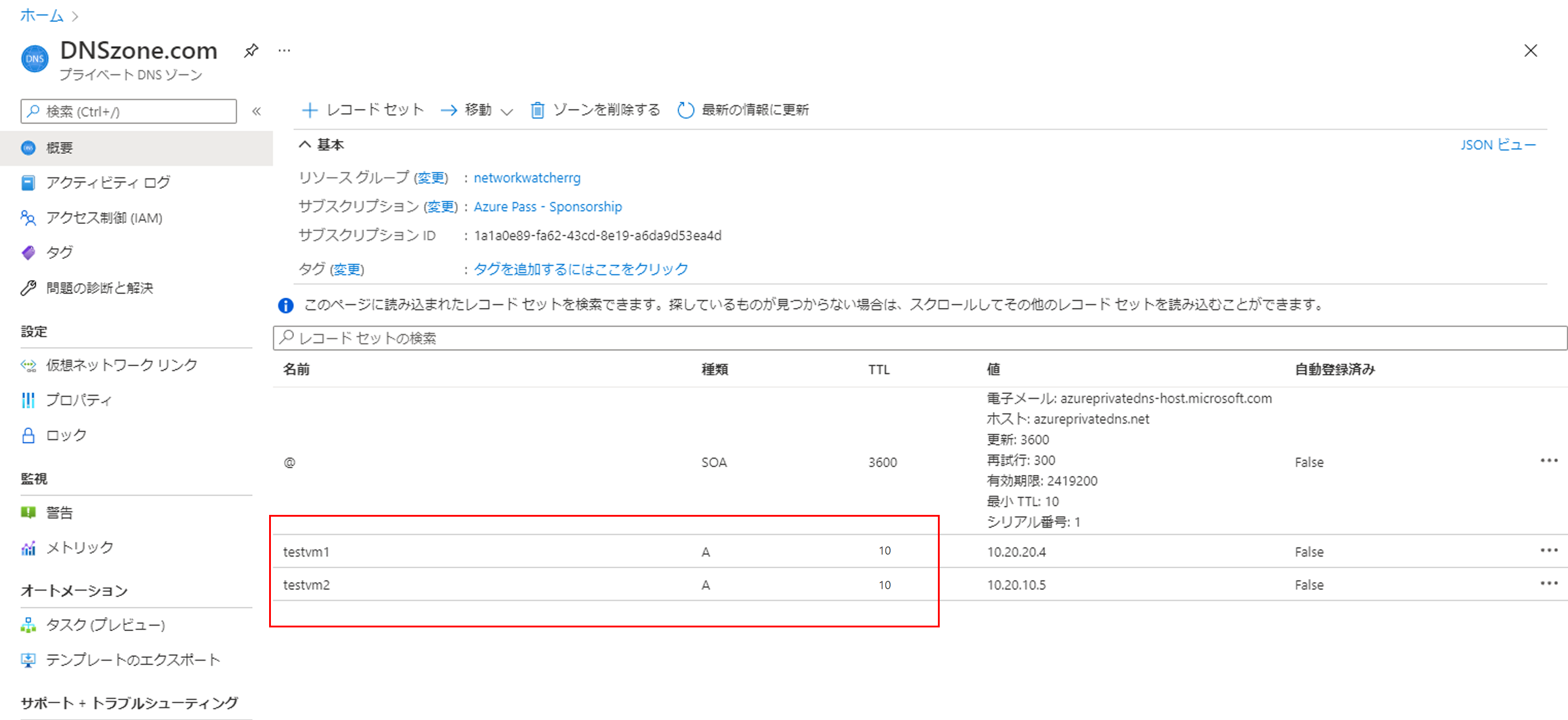Click the タグ (変更) link in essentials
This screenshot has width=1568, height=720.
(347, 269)
